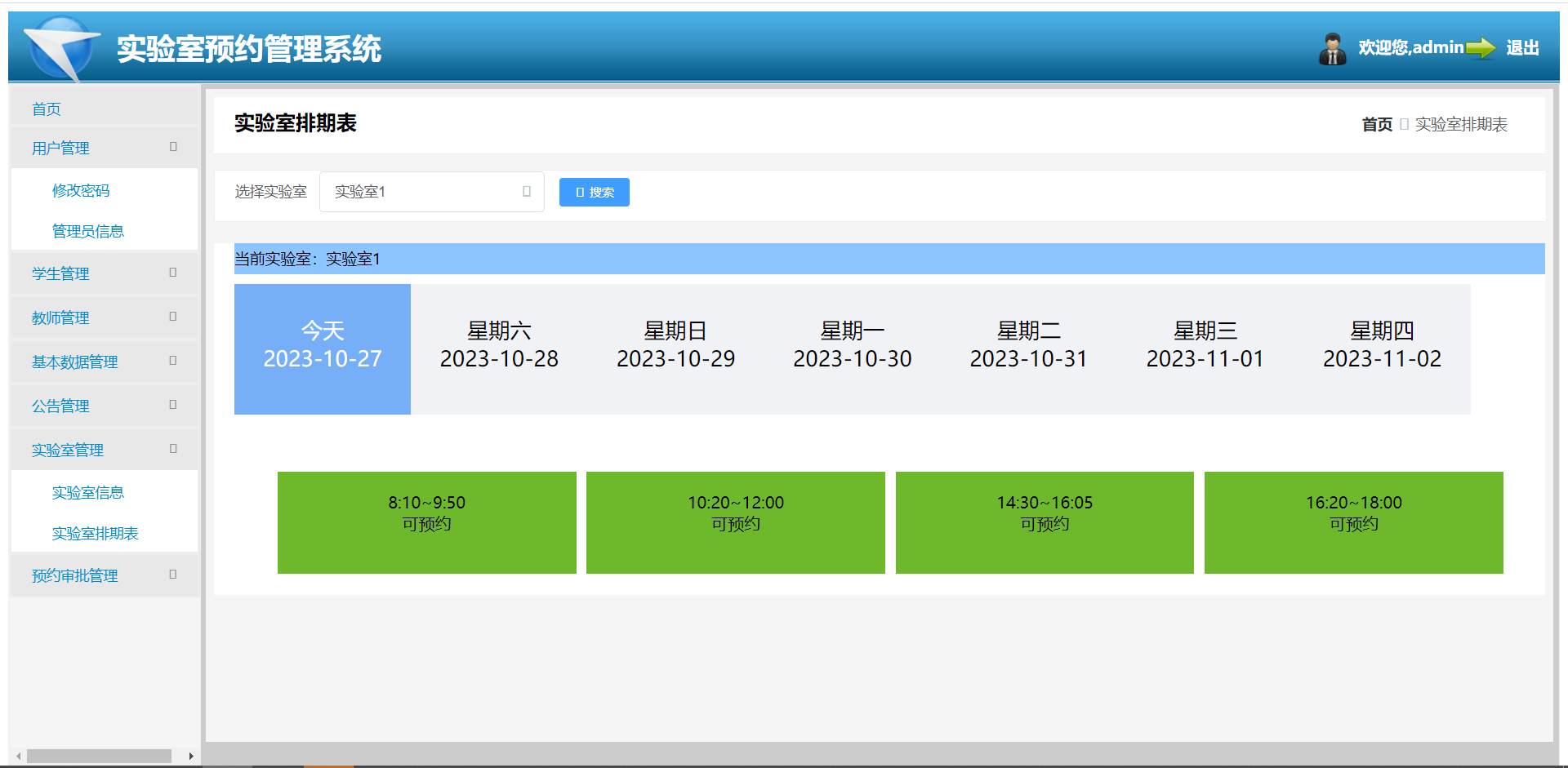Image resolution: width=1568 pixels, height=768 pixels.
Task: Collapse the 用户管理 menu section
Action: pyautogui.click(x=105, y=148)
